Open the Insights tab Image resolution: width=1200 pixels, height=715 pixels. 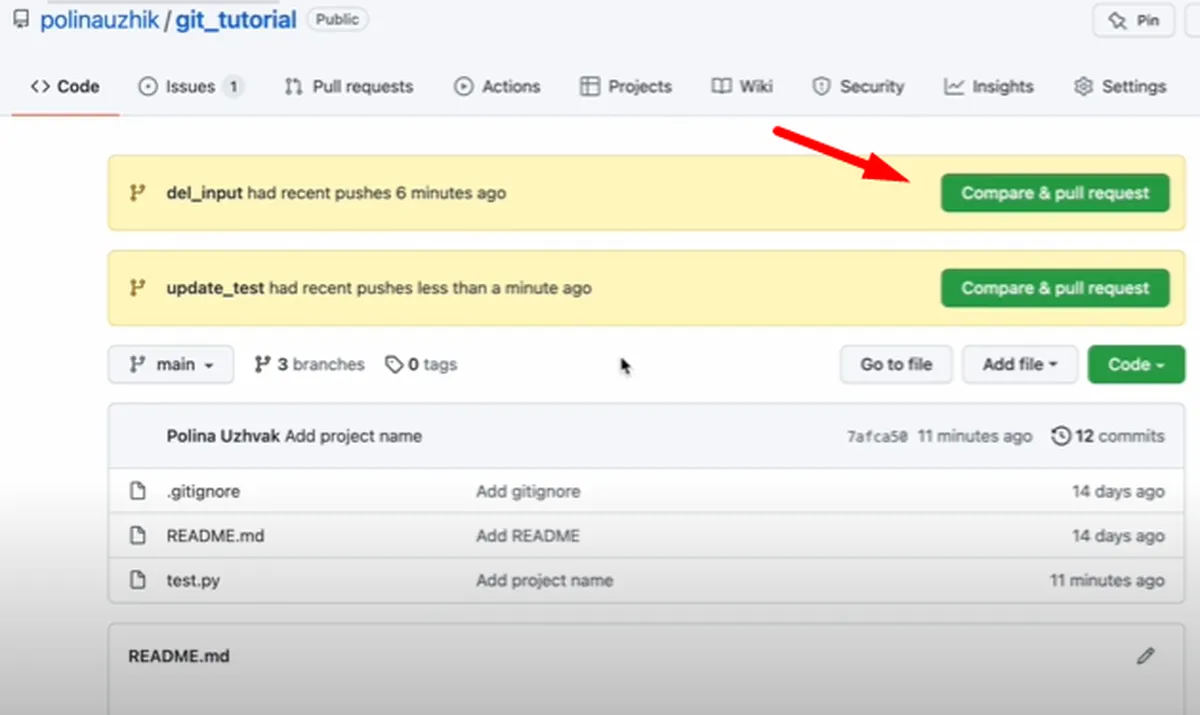988,86
